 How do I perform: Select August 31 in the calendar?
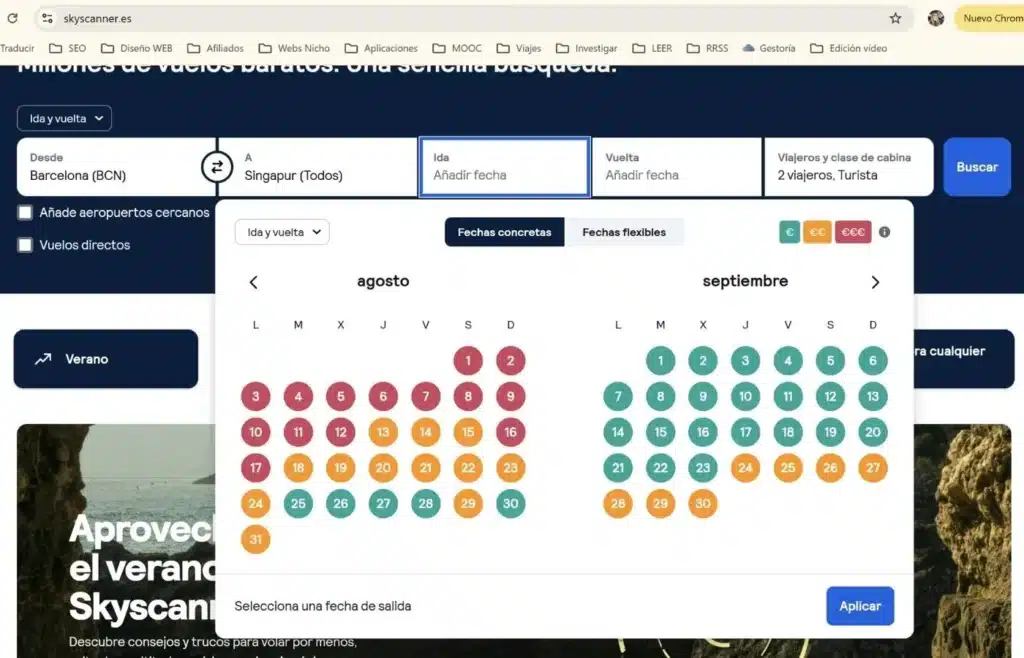click(x=255, y=539)
